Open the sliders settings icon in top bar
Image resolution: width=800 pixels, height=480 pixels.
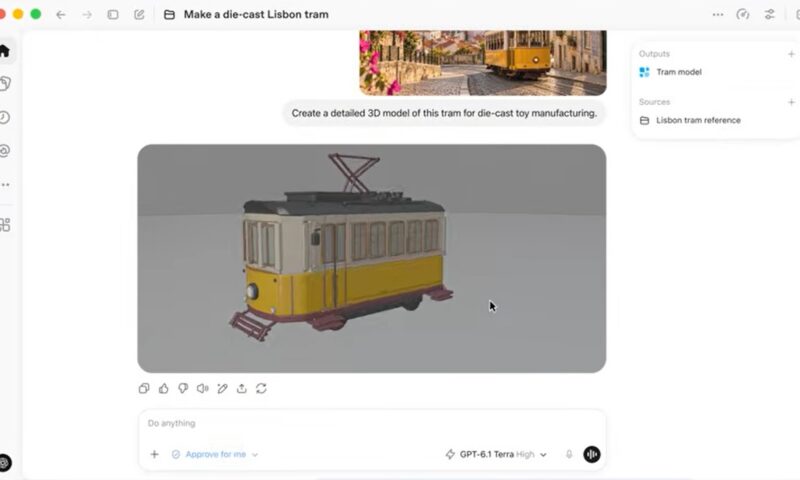(769, 15)
